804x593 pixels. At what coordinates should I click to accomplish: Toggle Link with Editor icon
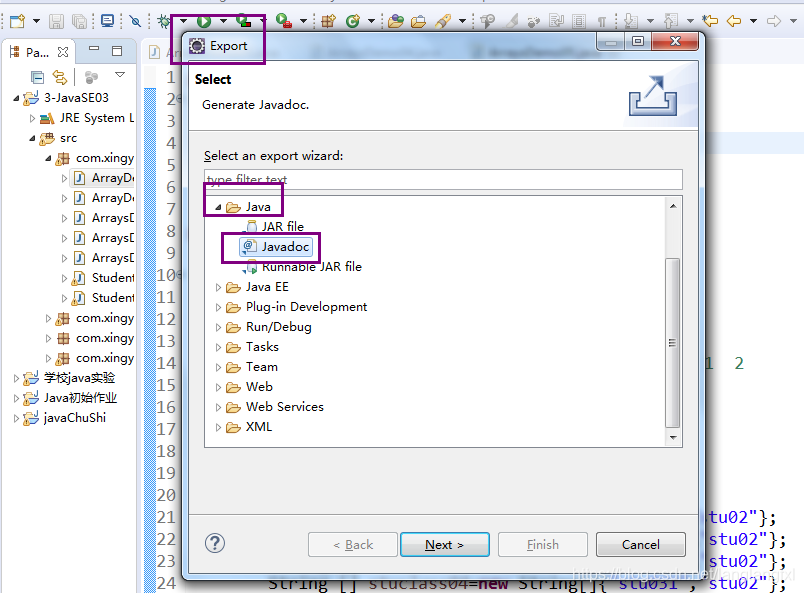coord(60,77)
